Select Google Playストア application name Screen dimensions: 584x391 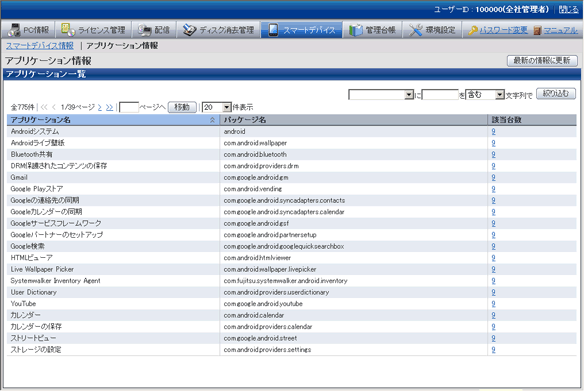pyautogui.click(x=37, y=189)
